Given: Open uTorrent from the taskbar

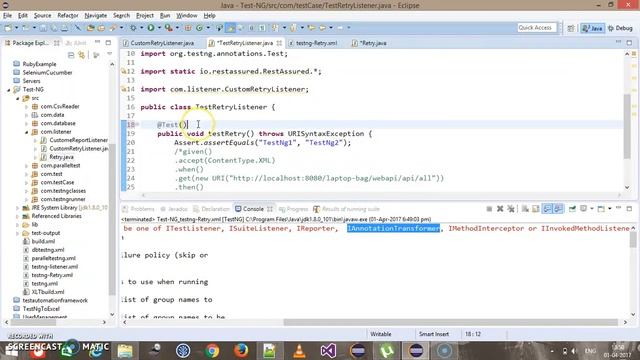Looking at the screenshot, I should 387,351.
